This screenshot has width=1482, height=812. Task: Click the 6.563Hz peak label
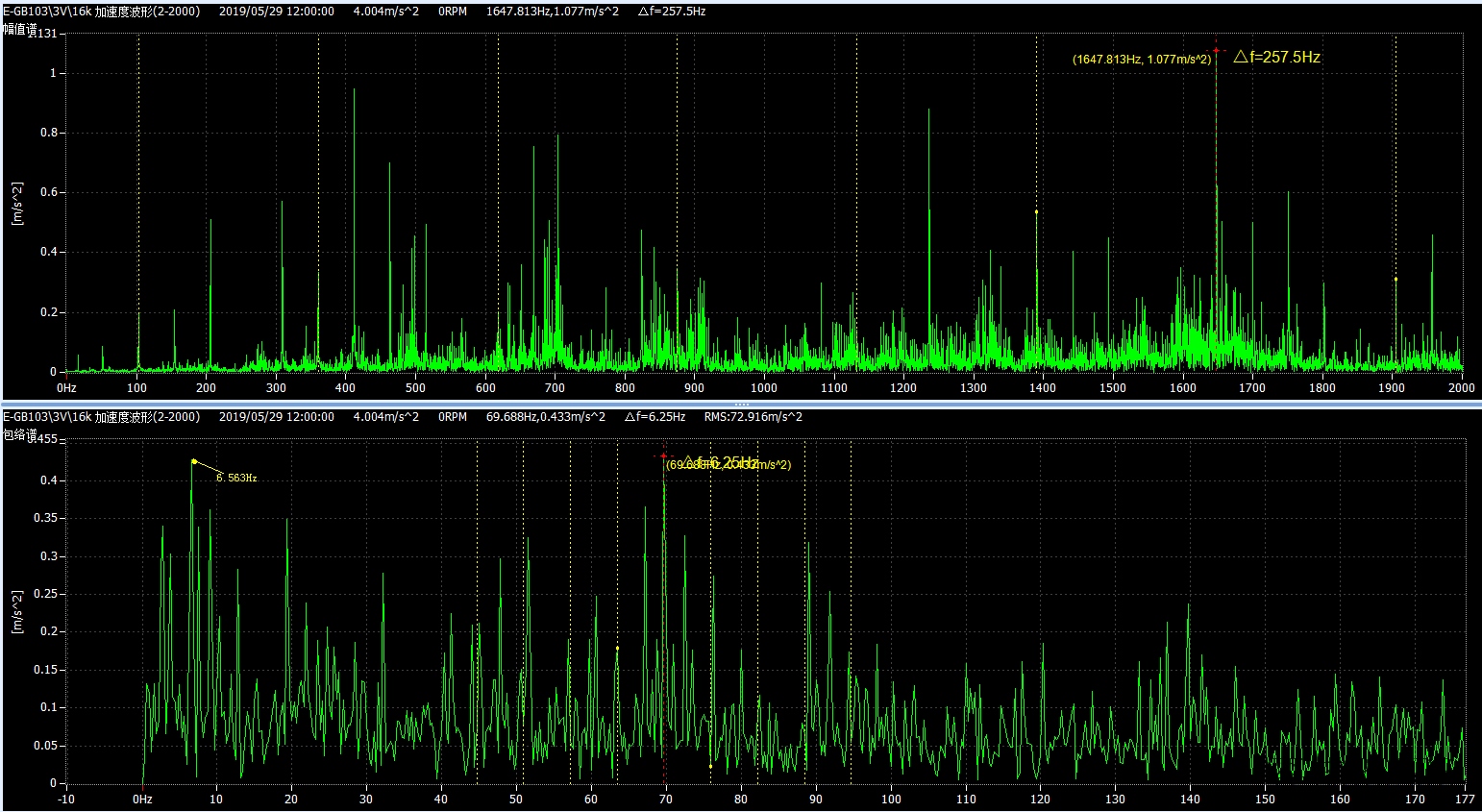pos(236,478)
